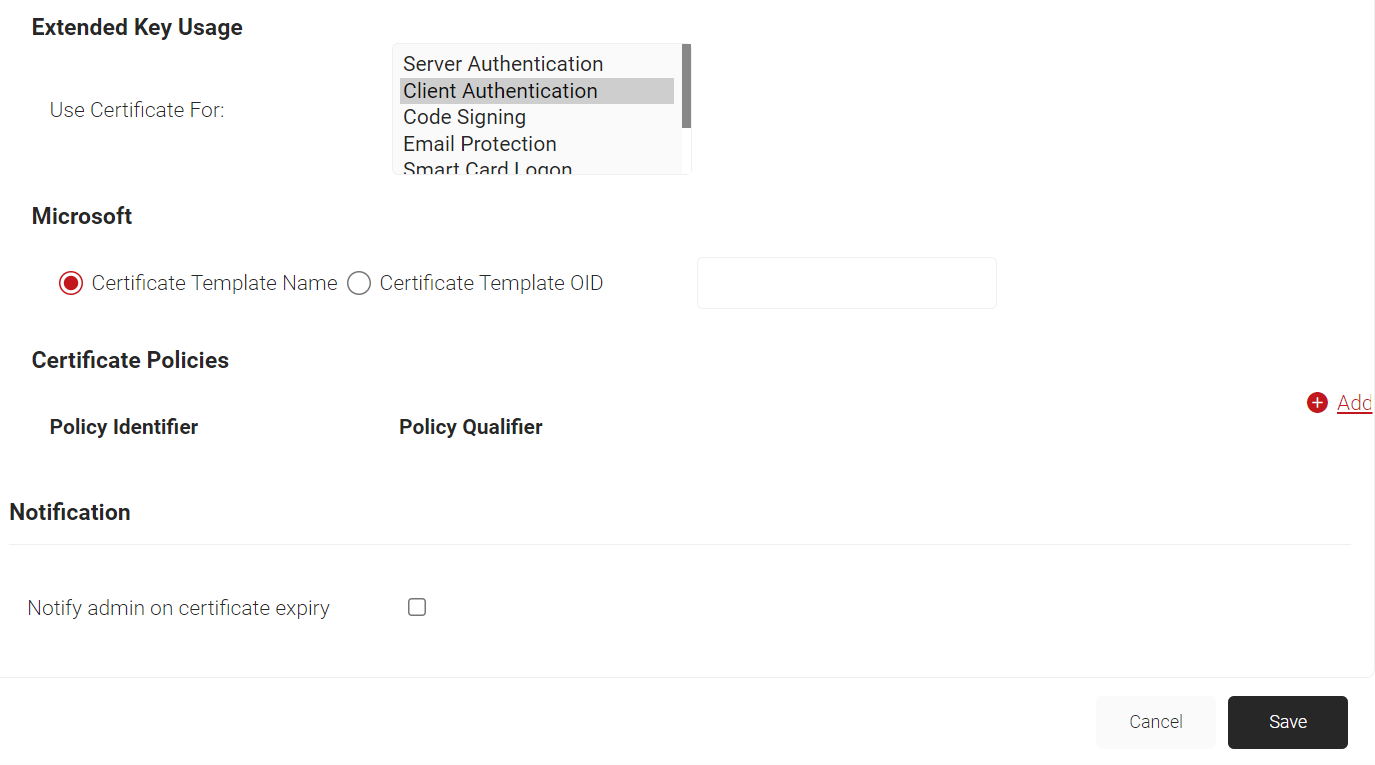1375x765 pixels.
Task: Switch to the Certificate Template OID radio button
Action: (x=359, y=283)
